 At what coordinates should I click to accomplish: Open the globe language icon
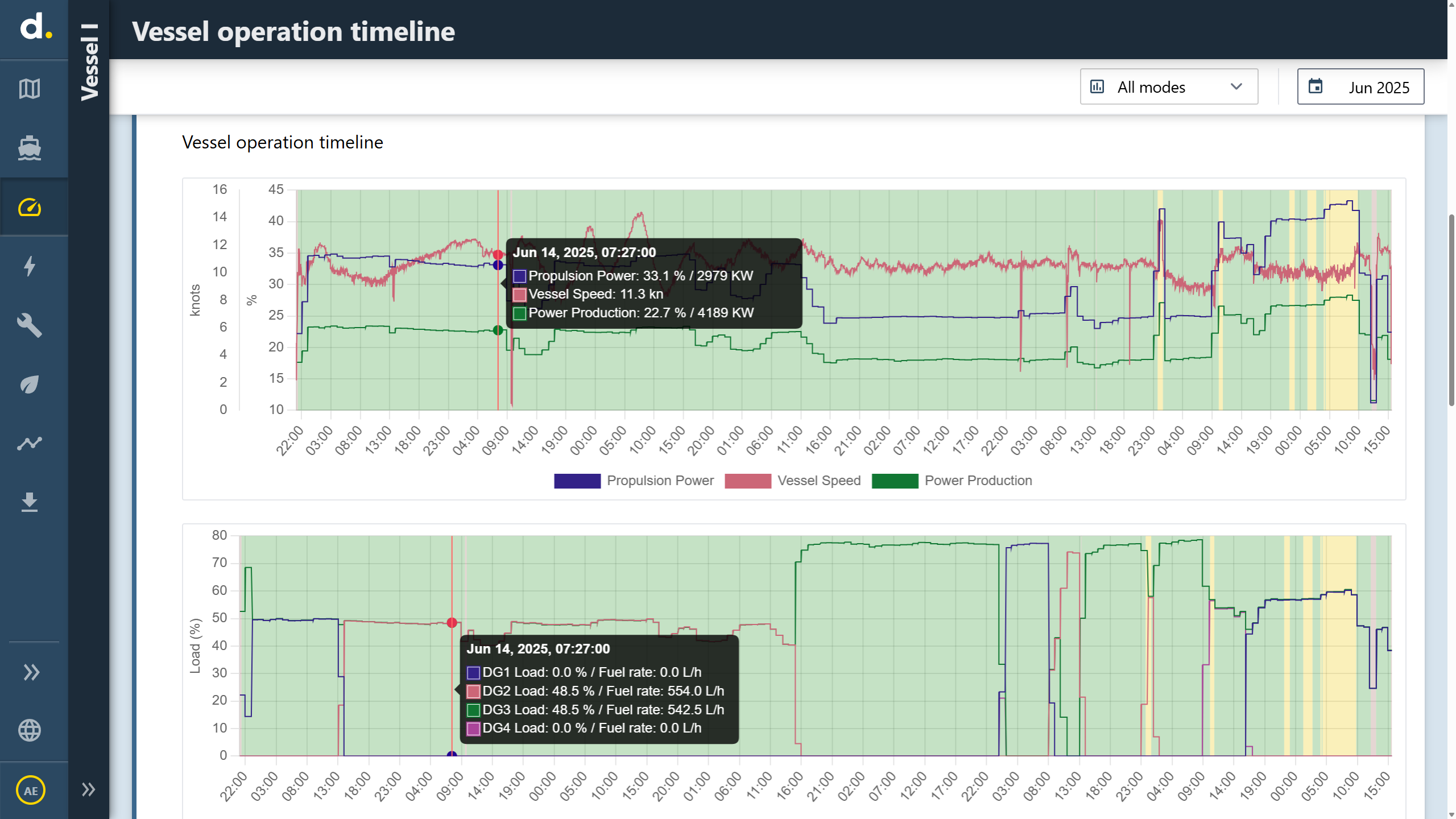click(x=30, y=730)
